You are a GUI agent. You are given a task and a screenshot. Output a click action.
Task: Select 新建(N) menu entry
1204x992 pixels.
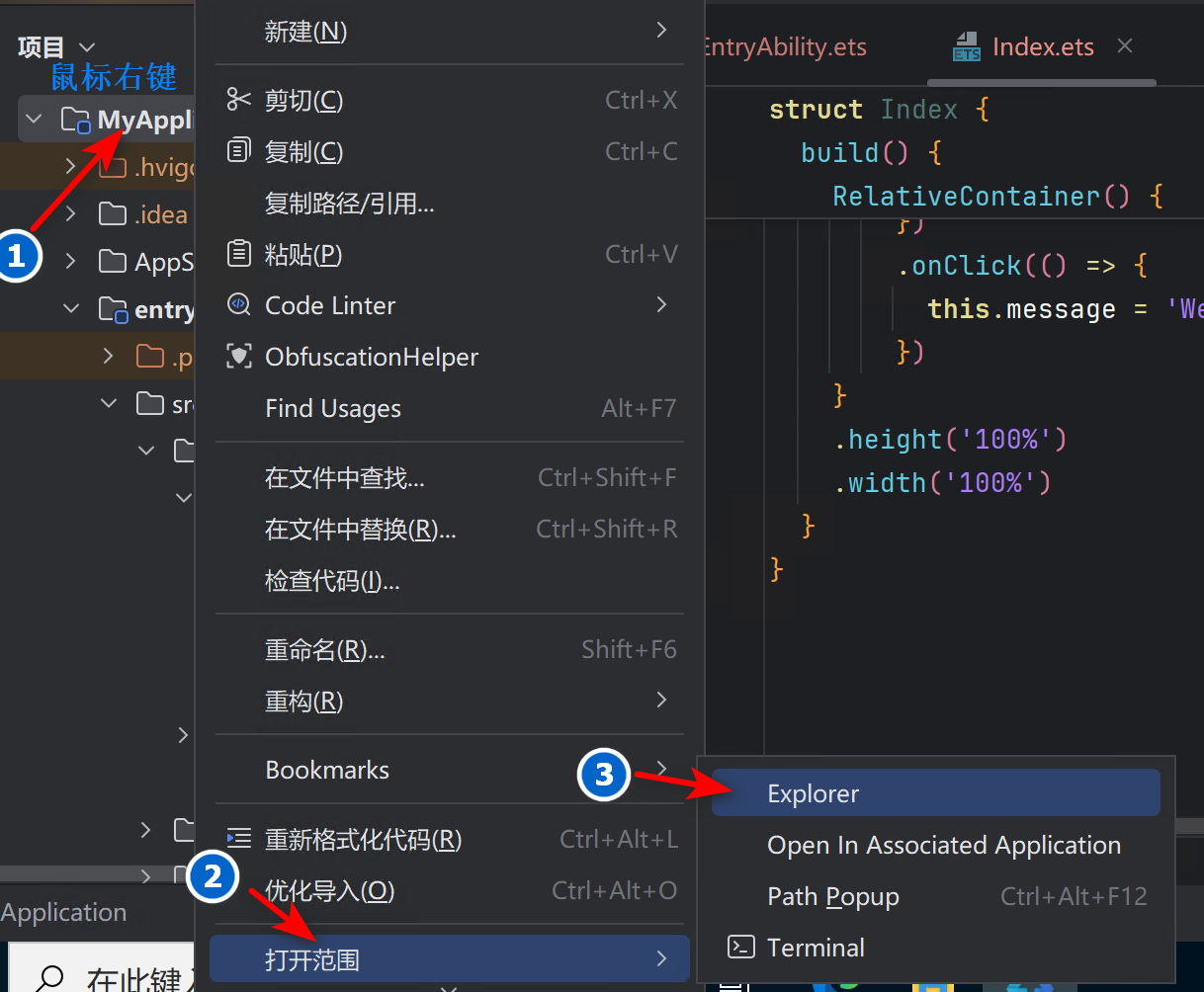(x=449, y=31)
